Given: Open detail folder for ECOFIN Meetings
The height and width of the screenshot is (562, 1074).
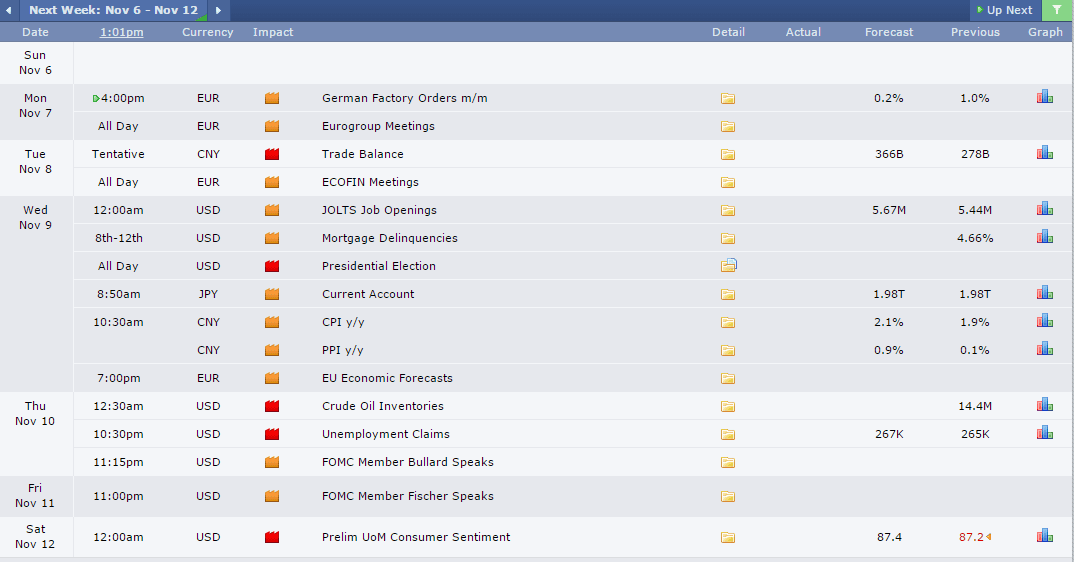Looking at the screenshot, I should click(728, 183).
